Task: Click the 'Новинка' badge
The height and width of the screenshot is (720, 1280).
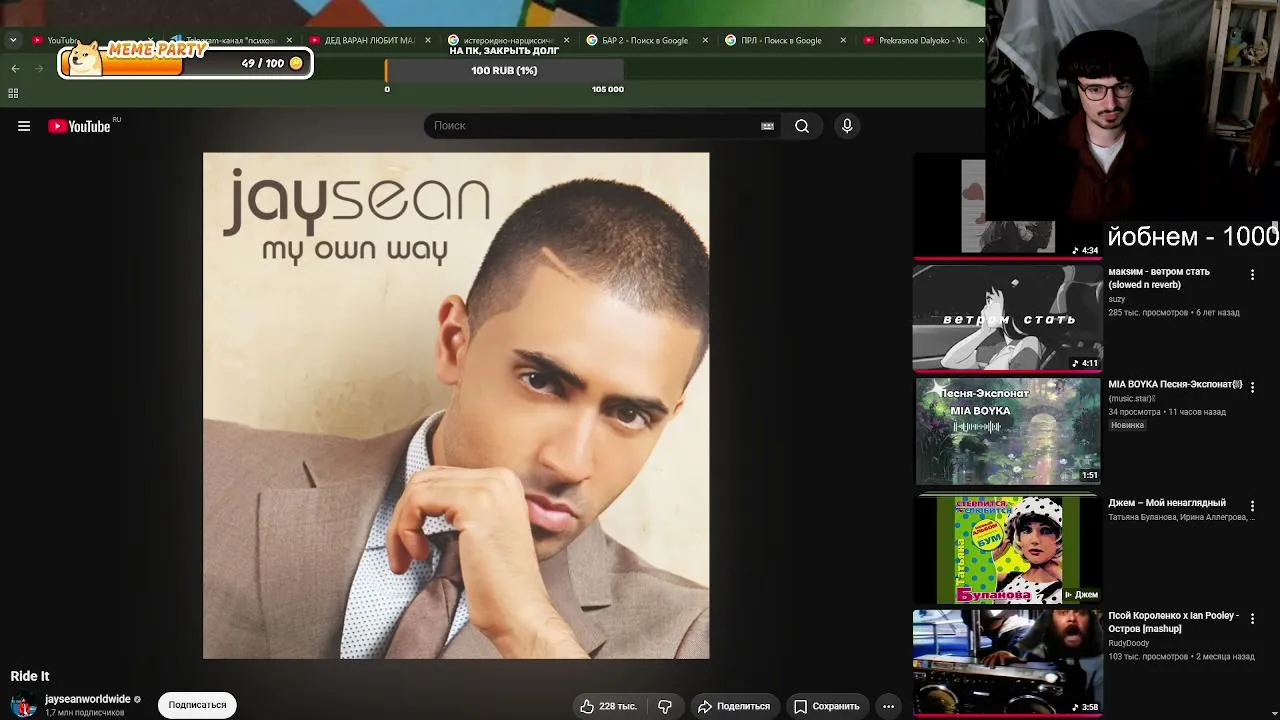Action: 1127,425
